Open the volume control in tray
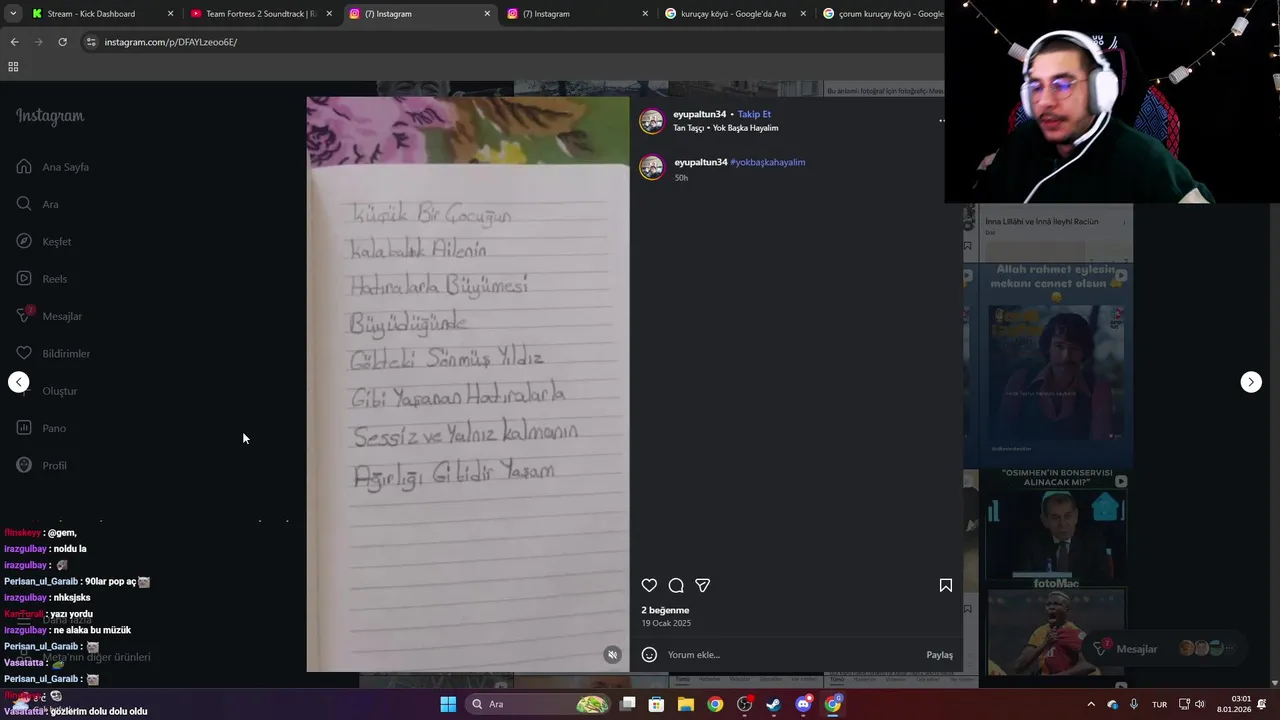1280x720 pixels. (1200, 704)
